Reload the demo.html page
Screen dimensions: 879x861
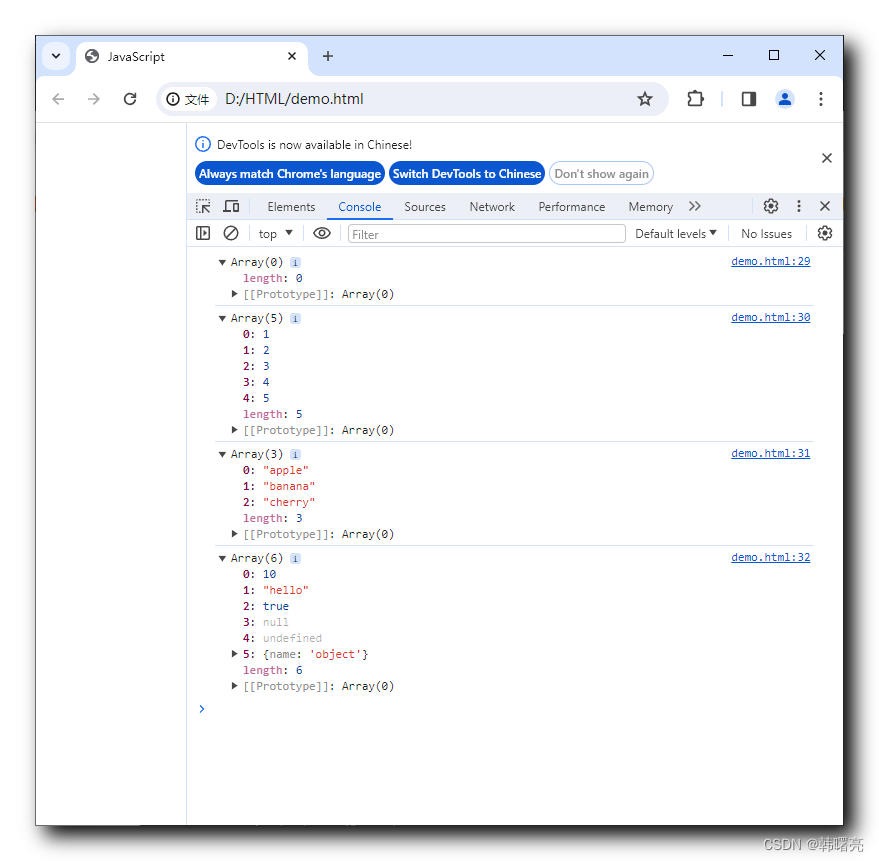(x=130, y=99)
